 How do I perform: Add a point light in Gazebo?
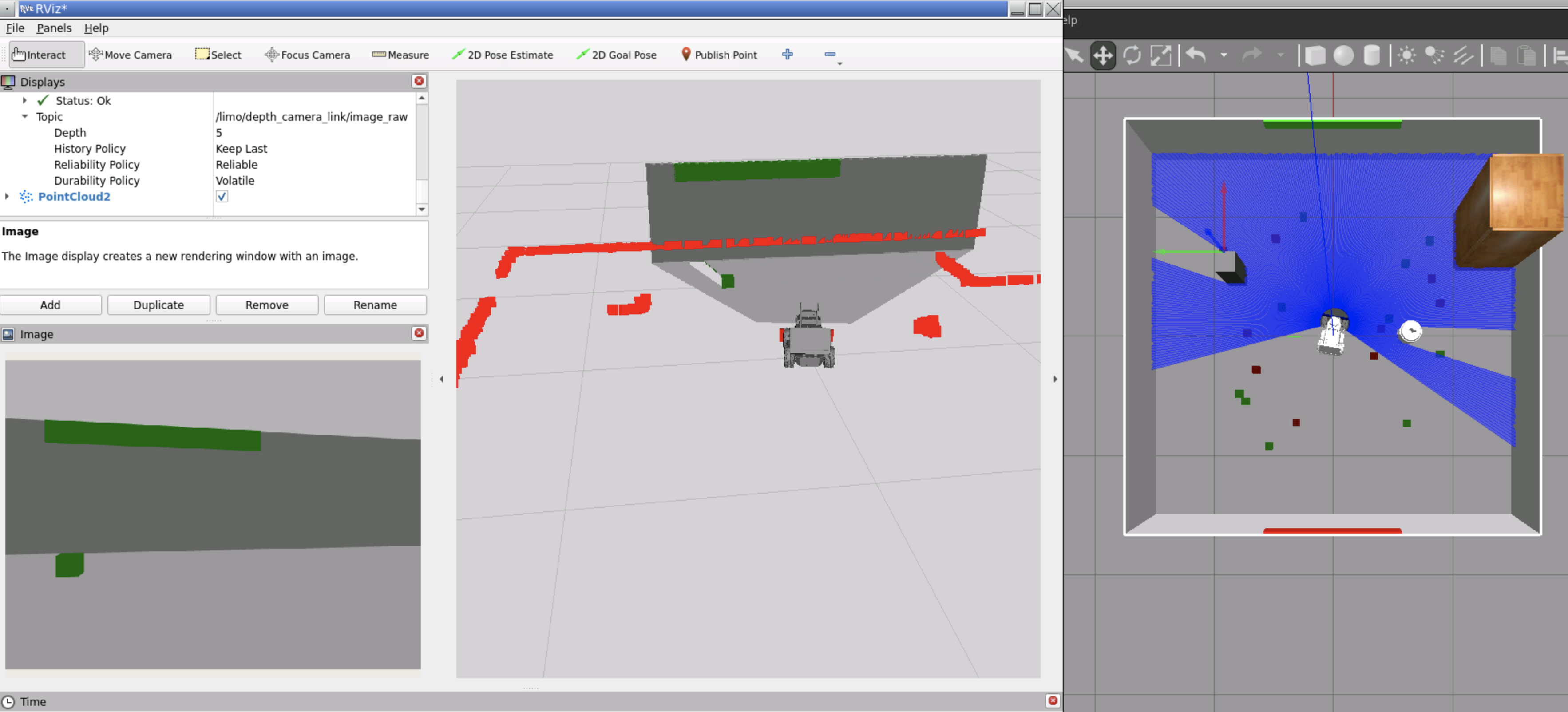(1406, 55)
